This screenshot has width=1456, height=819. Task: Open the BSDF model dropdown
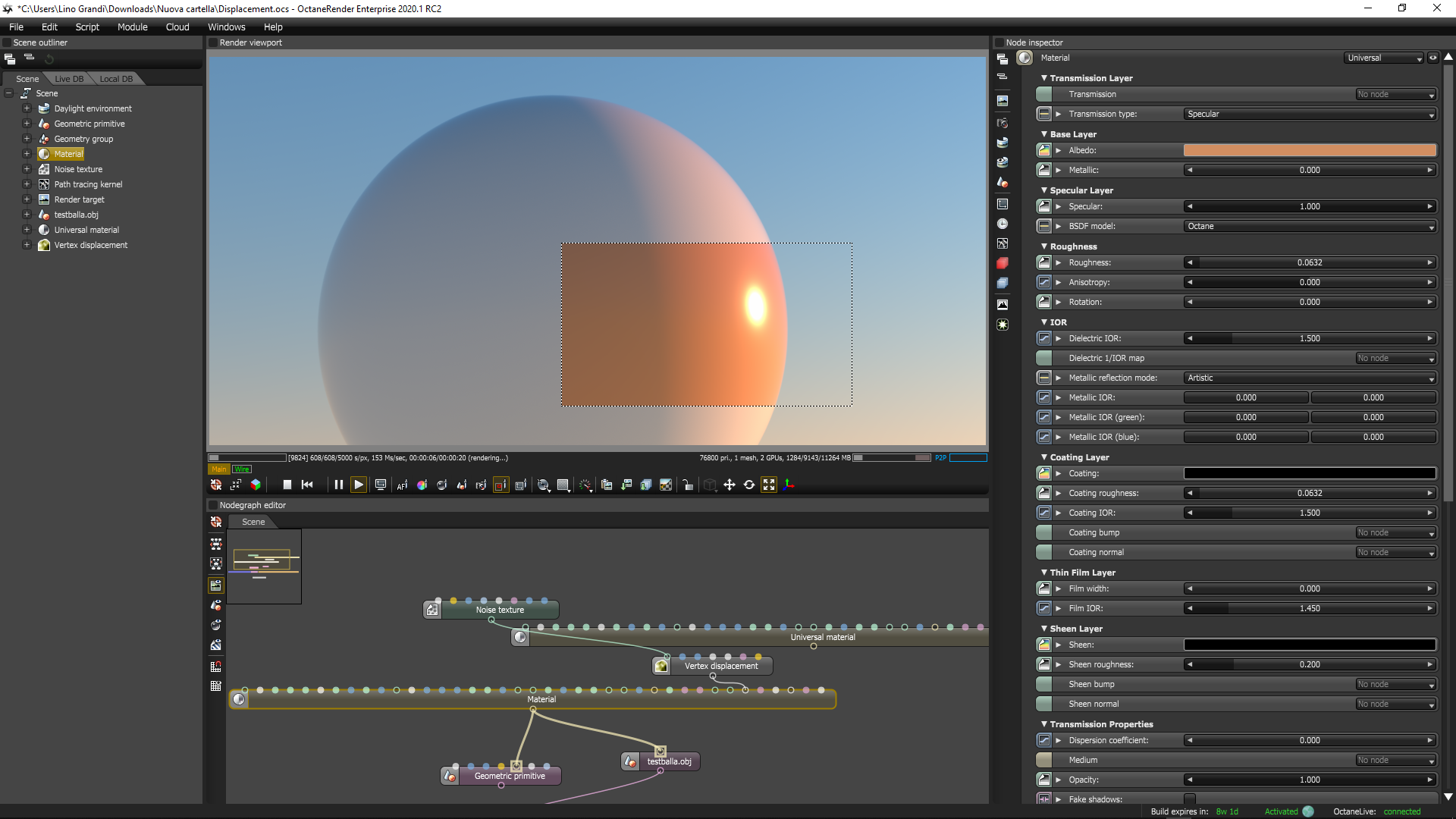tap(1310, 226)
